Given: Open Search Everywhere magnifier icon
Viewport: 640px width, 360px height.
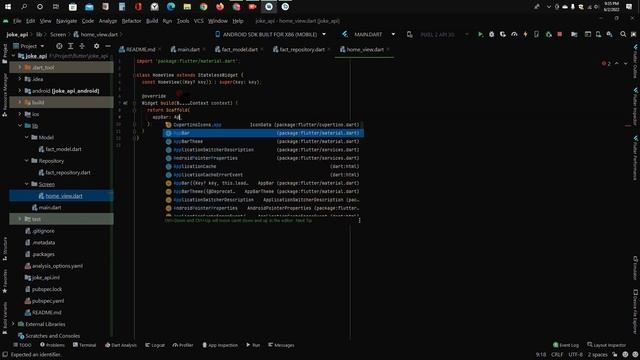Looking at the screenshot, I should coord(623,35).
